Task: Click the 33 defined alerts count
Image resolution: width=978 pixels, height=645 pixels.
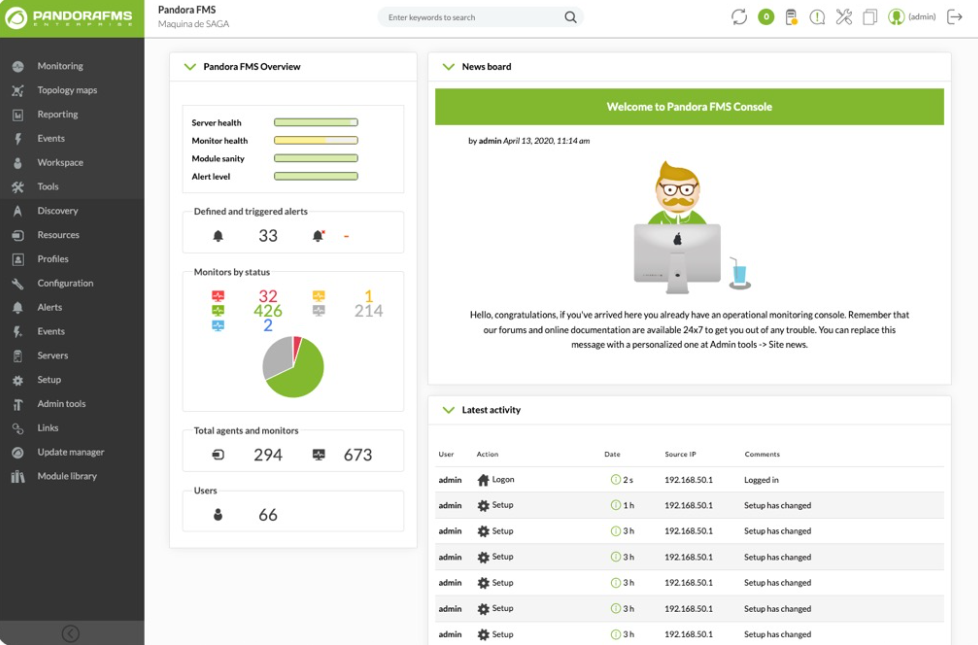Action: pyautogui.click(x=268, y=236)
